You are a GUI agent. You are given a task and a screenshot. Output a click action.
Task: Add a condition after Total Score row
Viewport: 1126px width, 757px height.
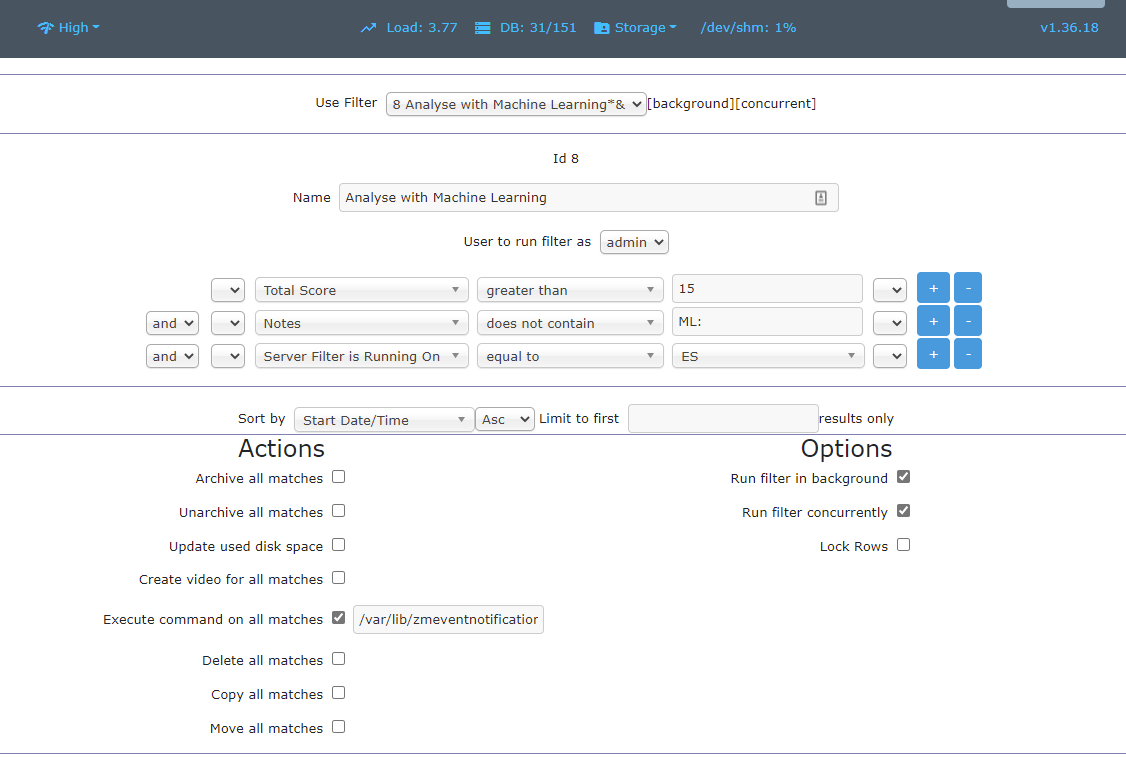click(x=934, y=289)
